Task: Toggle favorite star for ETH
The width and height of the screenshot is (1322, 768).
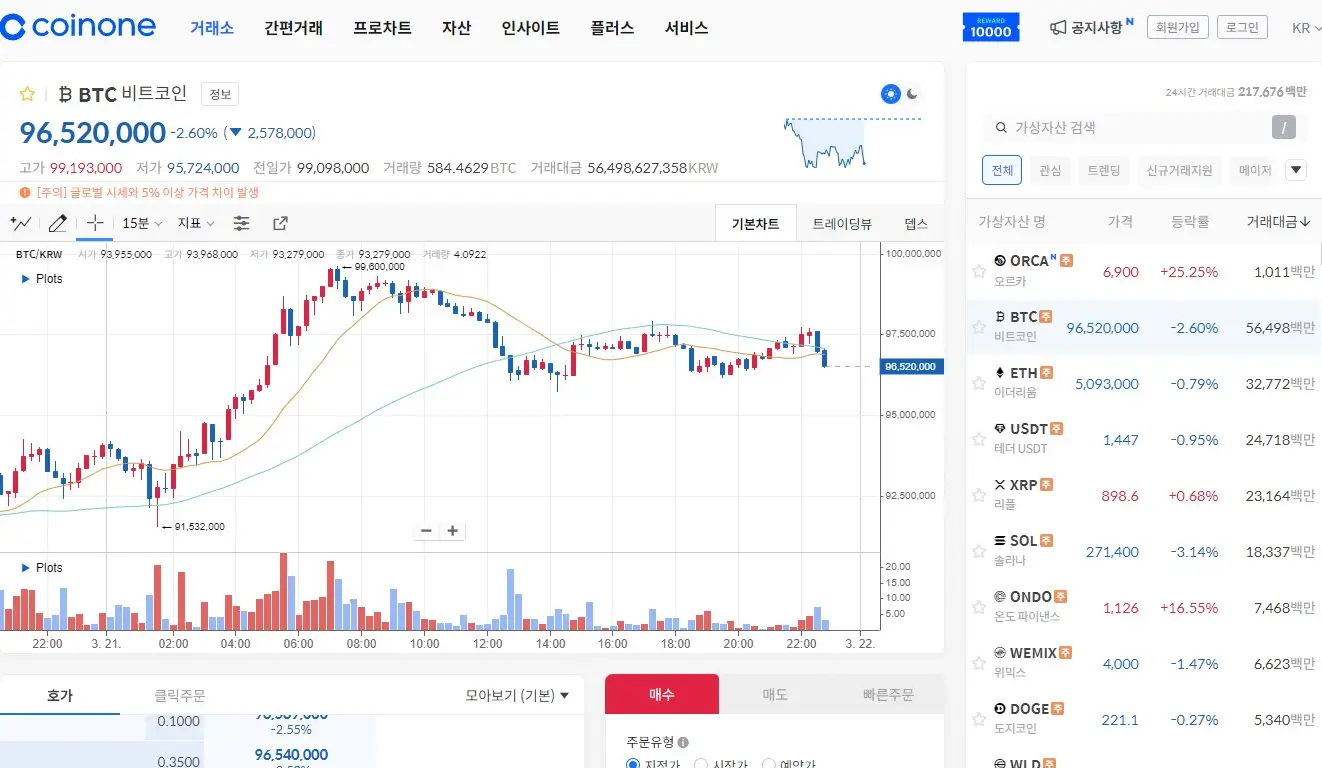Action: 979,383
